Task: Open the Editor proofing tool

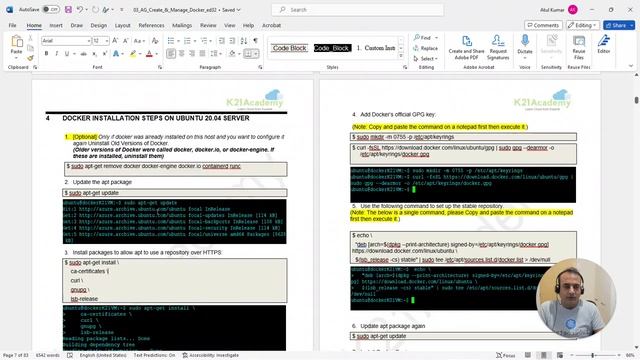Action: tap(604, 44)
